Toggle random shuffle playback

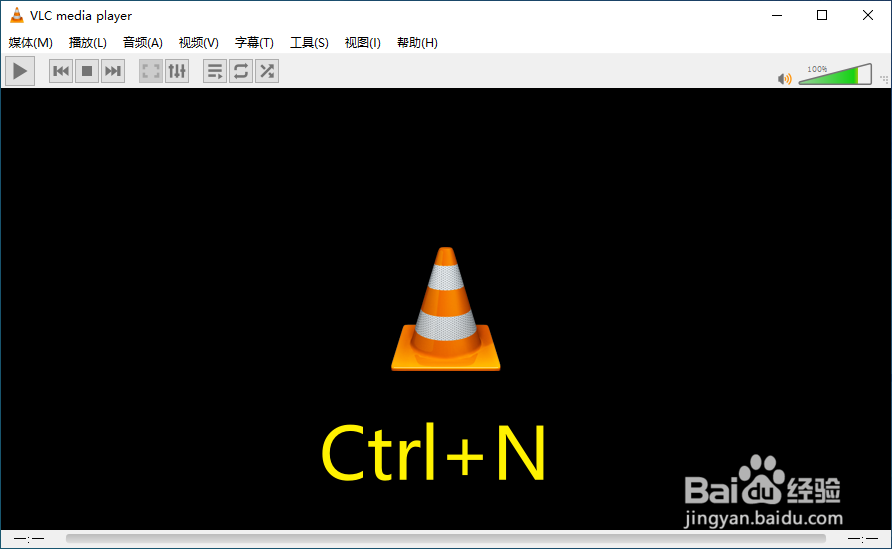point(267,71)
